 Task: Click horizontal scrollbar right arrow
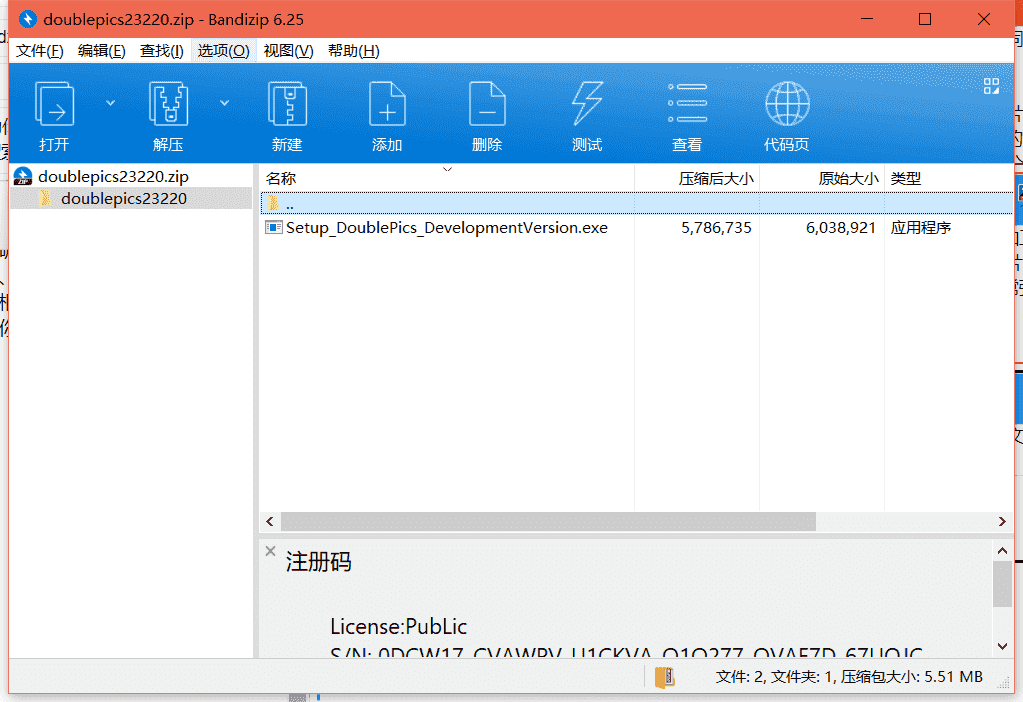1002,521
